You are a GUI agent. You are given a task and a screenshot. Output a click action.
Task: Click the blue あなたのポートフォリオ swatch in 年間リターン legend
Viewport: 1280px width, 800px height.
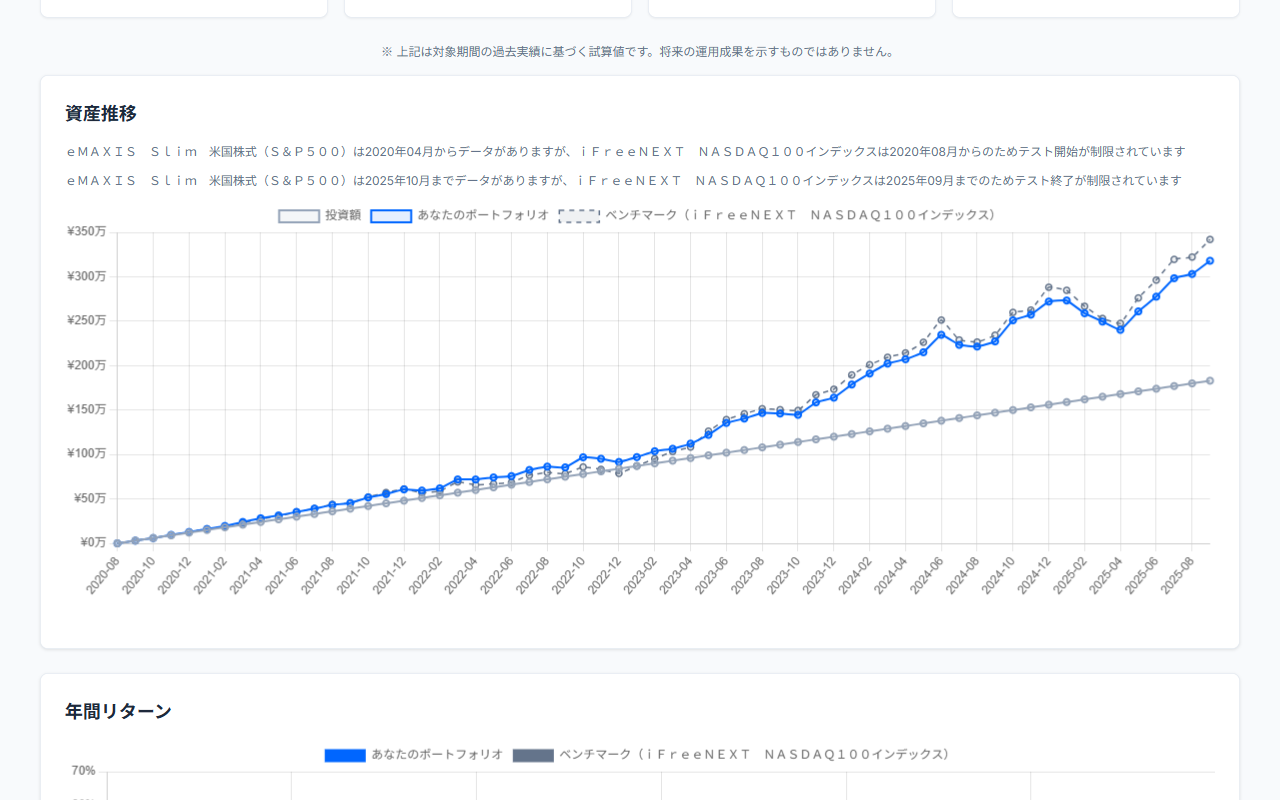(x=344, y=755)
